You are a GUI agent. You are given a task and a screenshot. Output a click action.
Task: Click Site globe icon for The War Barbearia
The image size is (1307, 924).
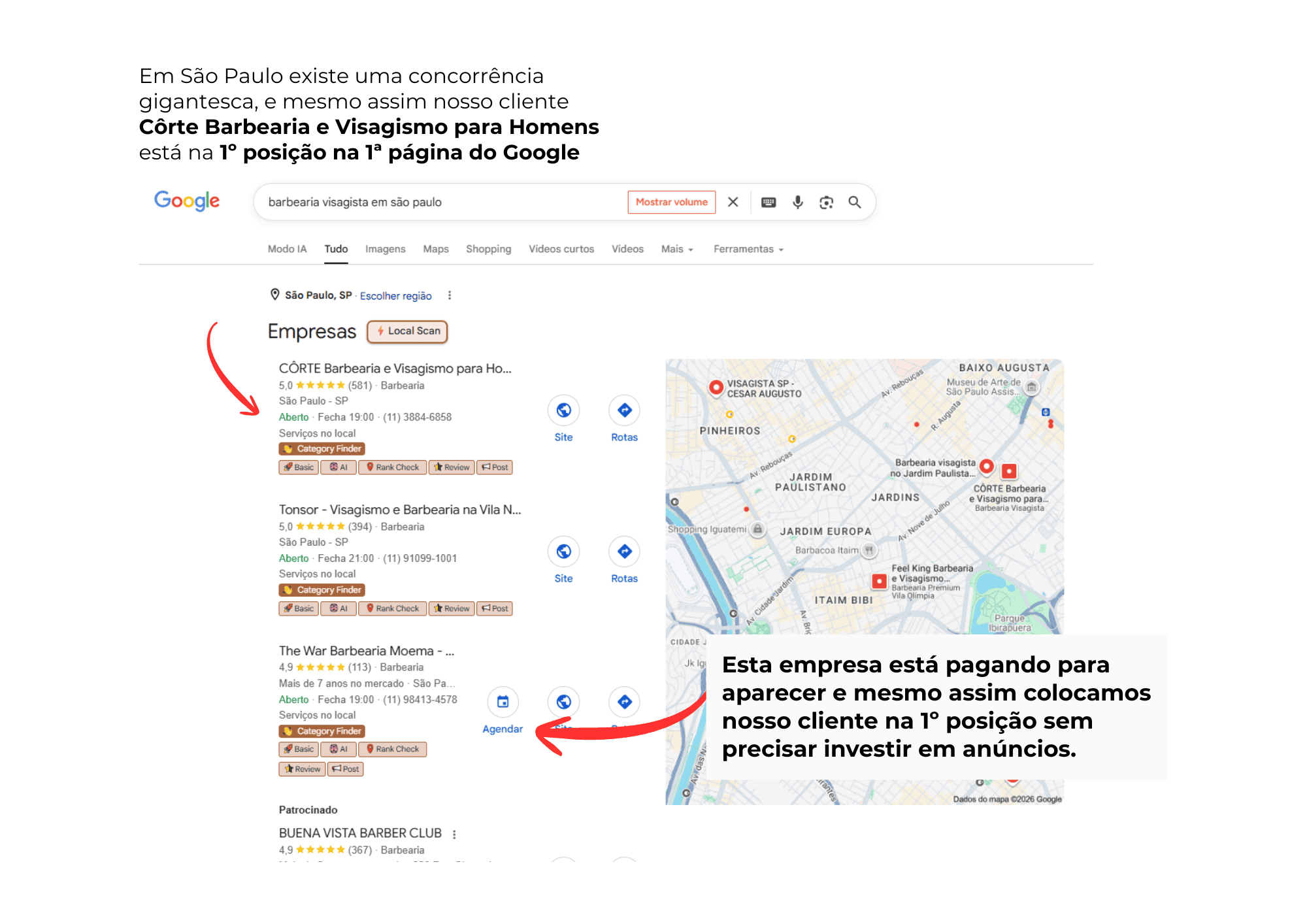pyautogui.click(x=563, y=702)
